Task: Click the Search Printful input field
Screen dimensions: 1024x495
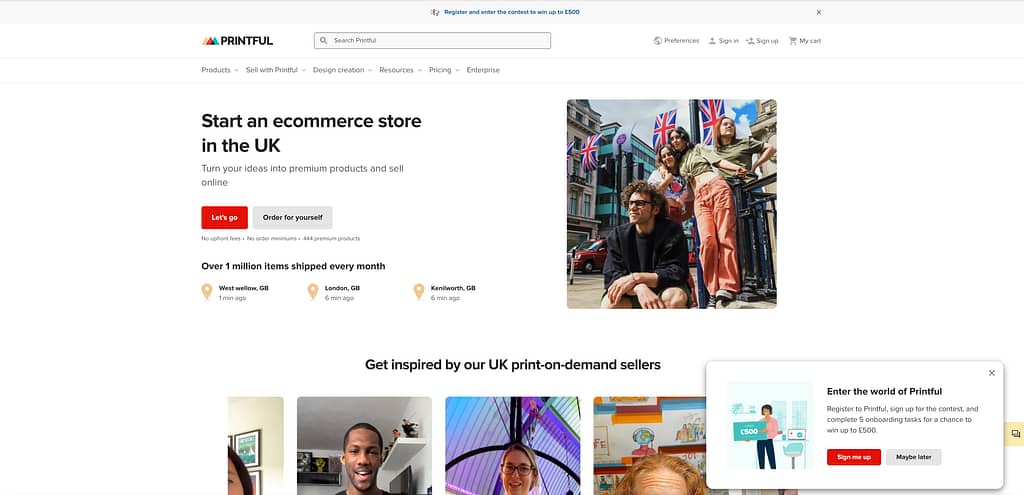Action: click(x=432, y=40)
